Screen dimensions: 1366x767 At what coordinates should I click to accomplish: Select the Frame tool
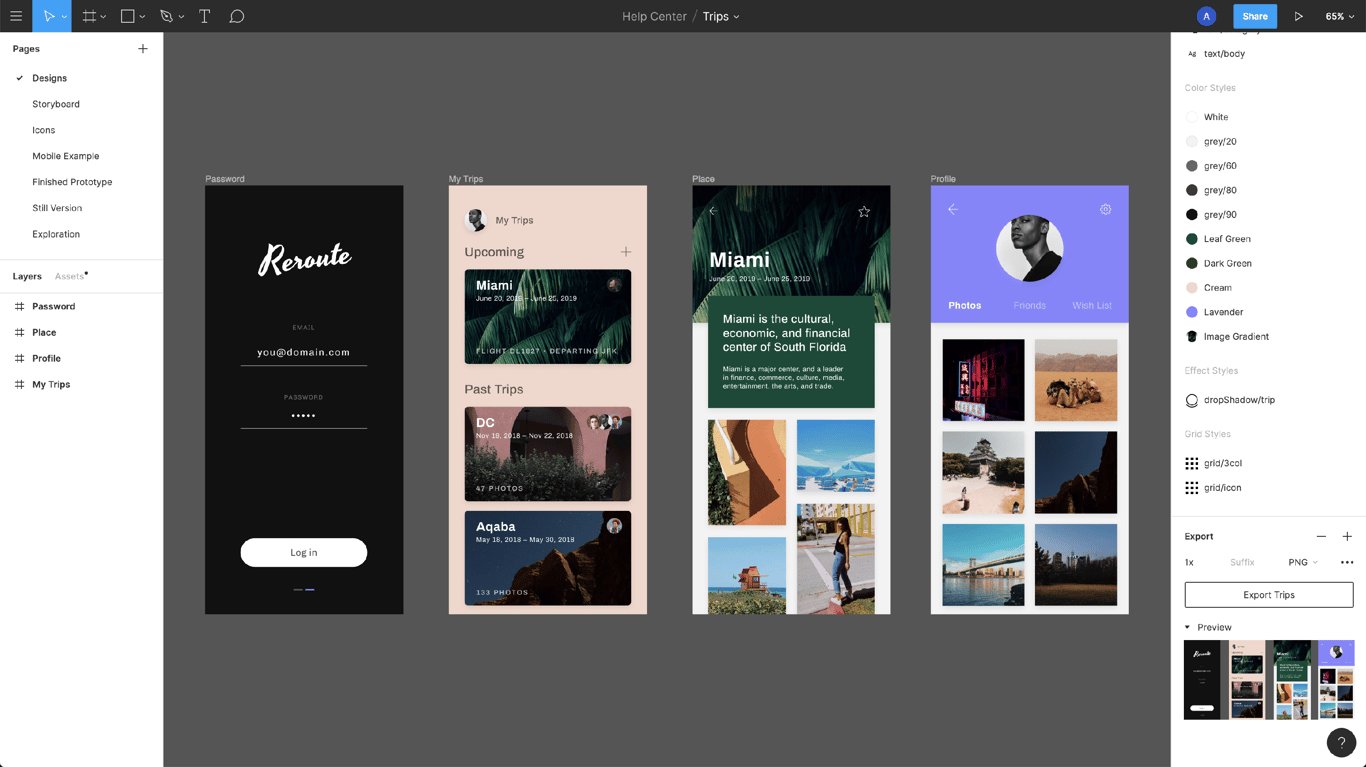(89, 16)
